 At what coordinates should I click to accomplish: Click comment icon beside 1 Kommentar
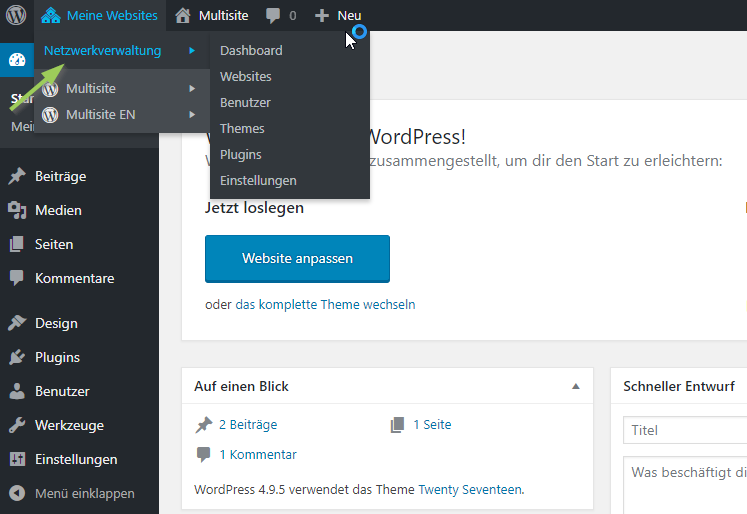tap(203, 454)
